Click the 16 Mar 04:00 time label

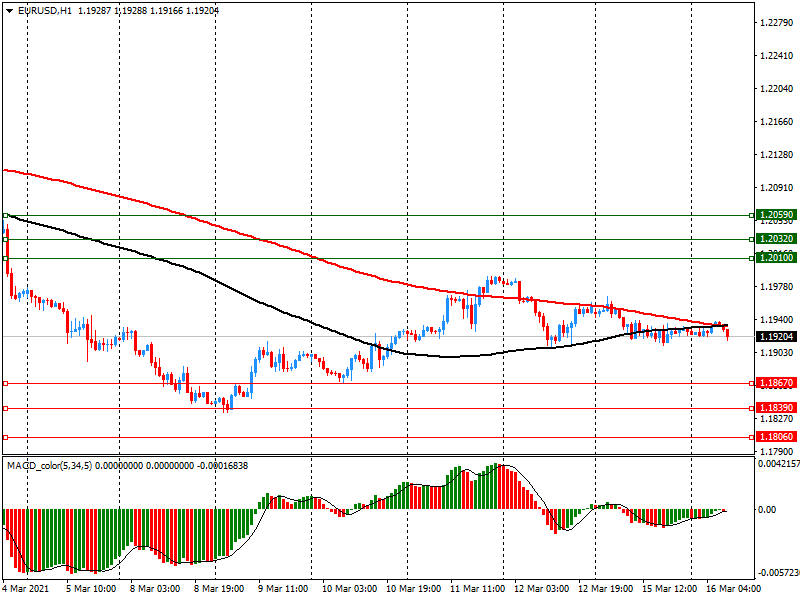tap(734, 589)
